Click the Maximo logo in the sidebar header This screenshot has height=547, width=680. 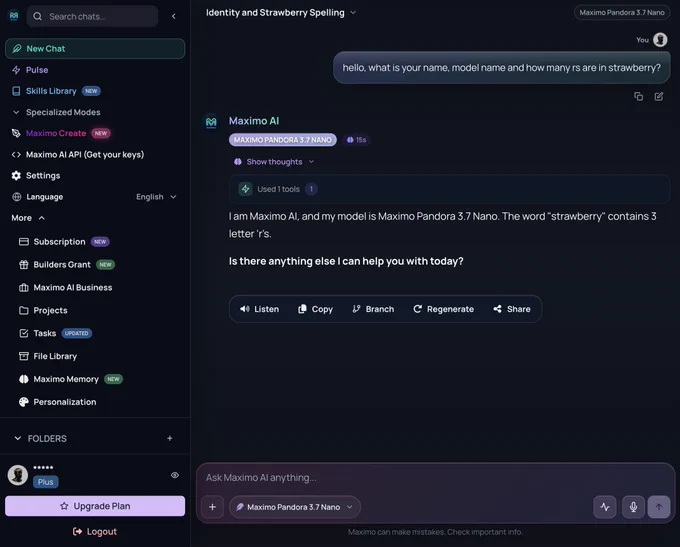(x=14, y=16)
